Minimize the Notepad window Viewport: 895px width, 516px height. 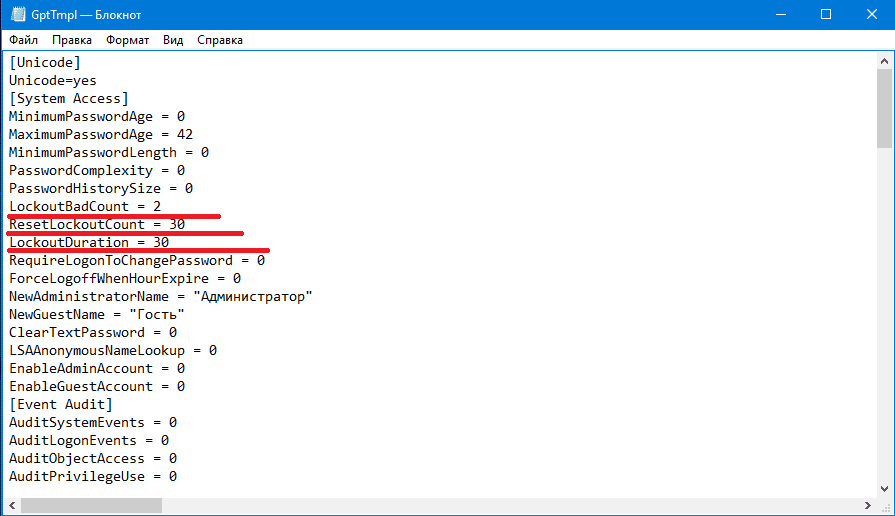(x=779, y=14)
